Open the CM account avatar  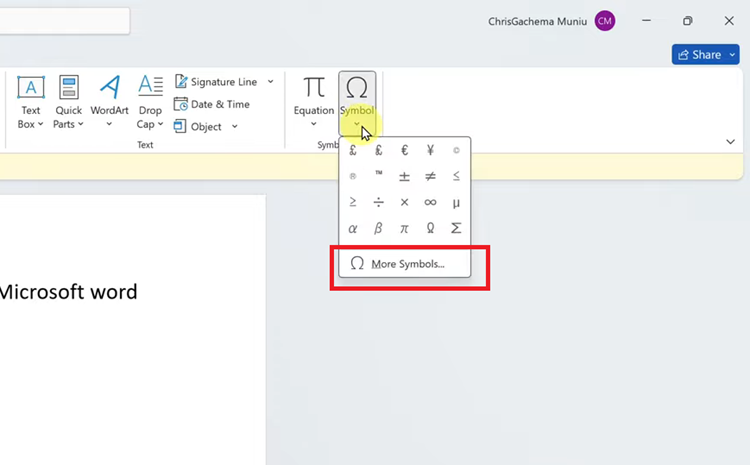[605, 21]
